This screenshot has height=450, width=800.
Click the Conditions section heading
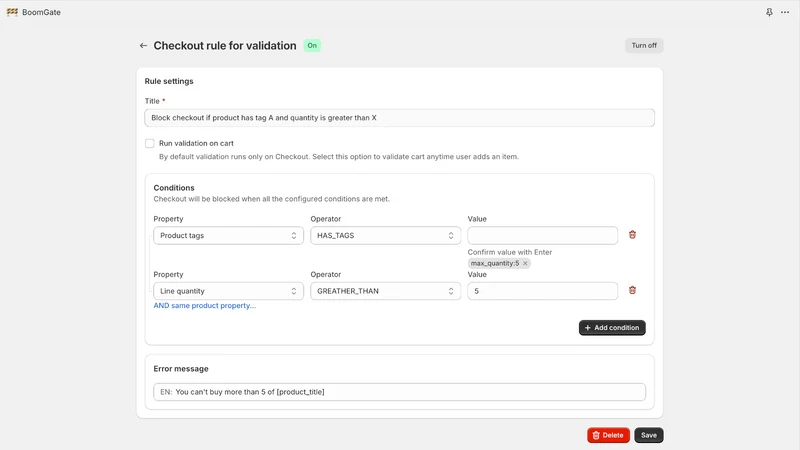[174, 188]
